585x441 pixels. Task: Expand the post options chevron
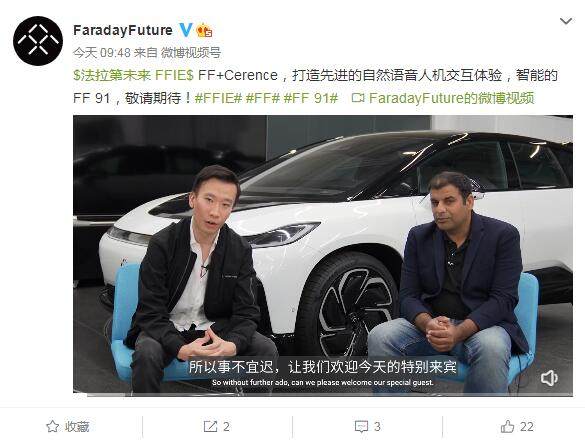(x=566, y=21)
